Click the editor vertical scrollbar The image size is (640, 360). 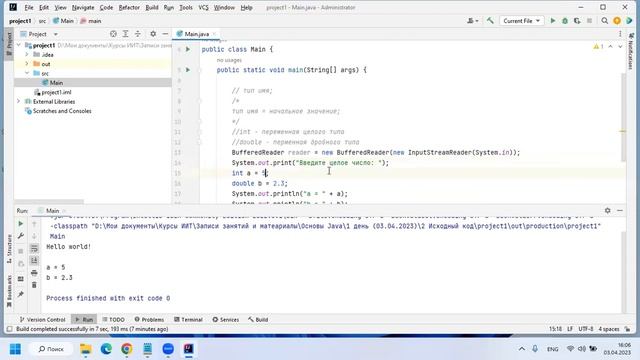tap(623, 118)
